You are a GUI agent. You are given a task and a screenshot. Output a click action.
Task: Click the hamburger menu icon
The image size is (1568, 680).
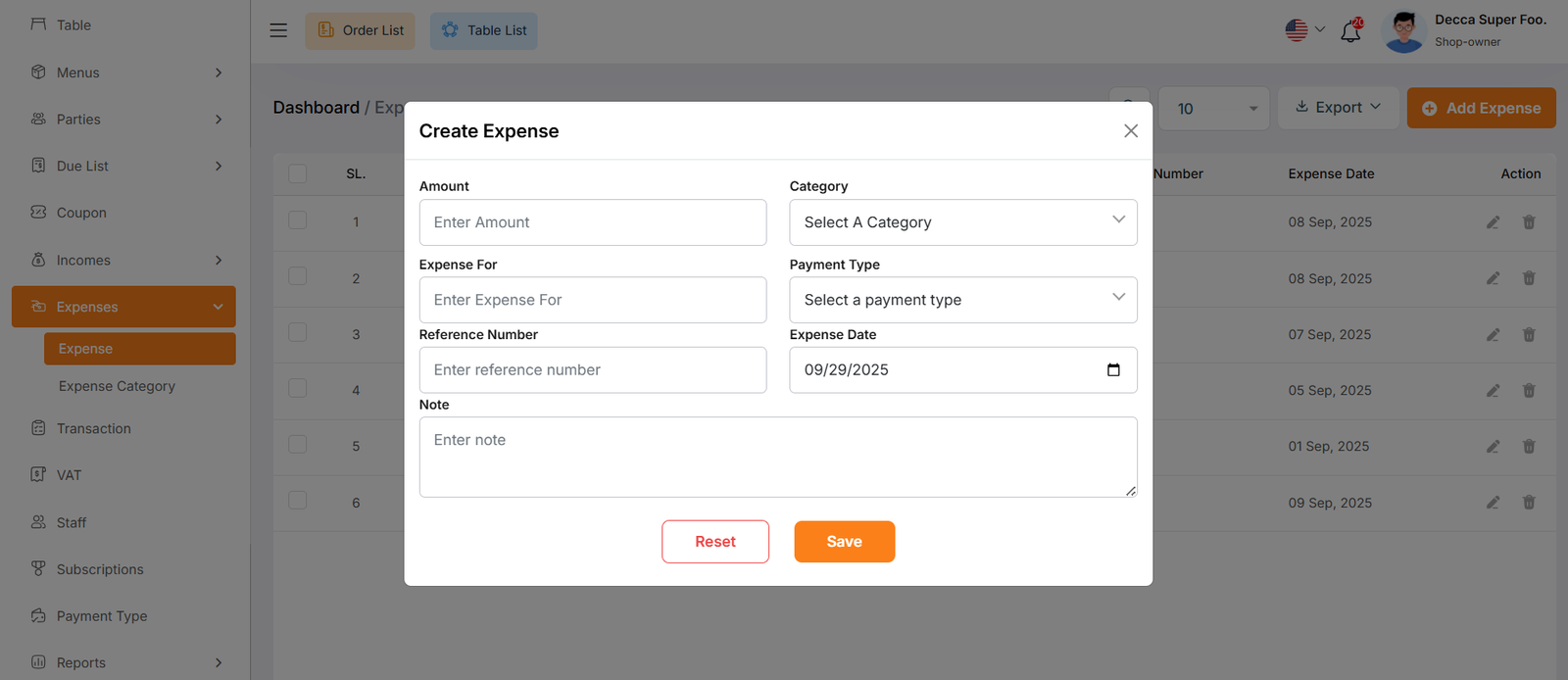(x=278, y=30)
